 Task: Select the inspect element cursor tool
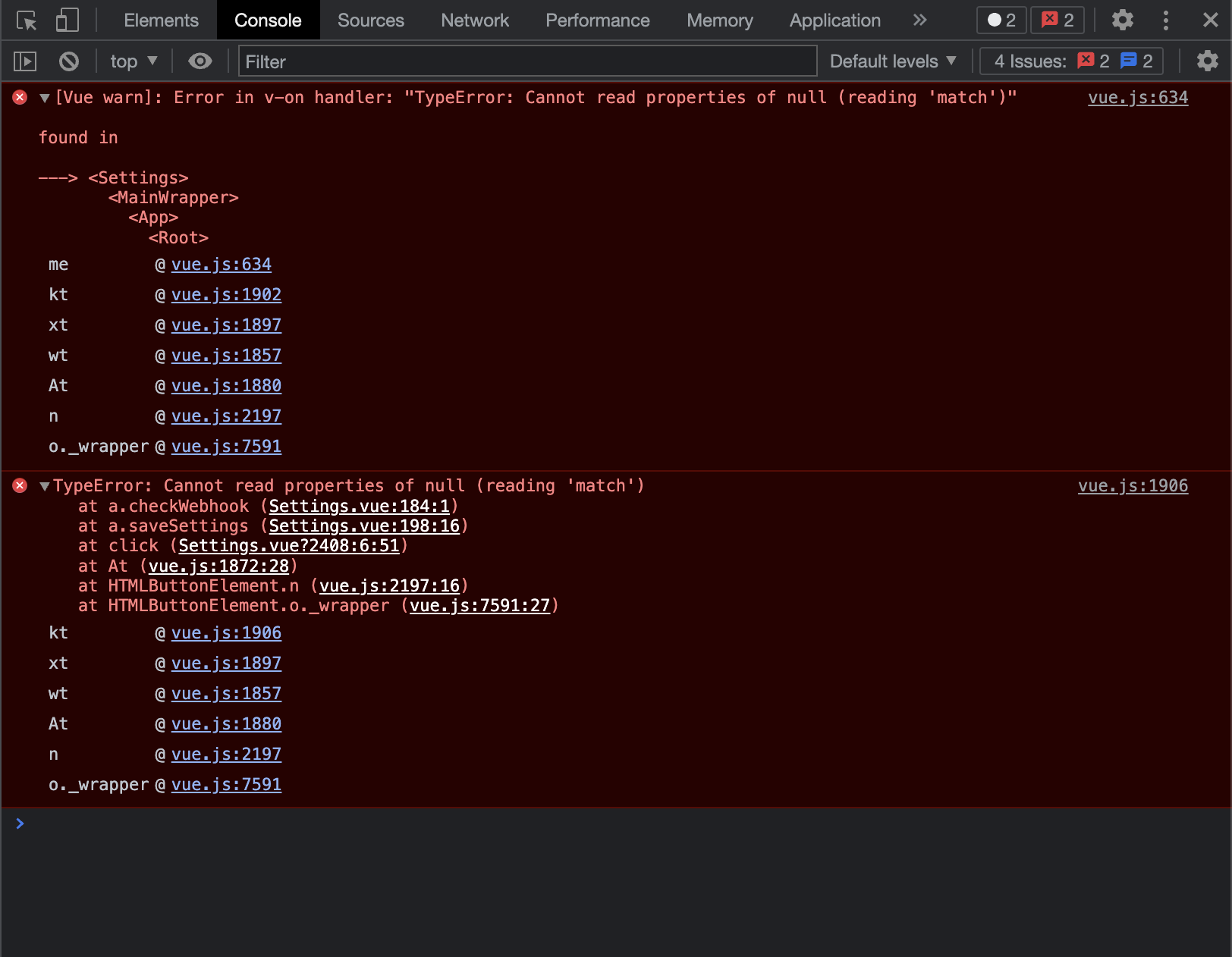pos(27,20)
